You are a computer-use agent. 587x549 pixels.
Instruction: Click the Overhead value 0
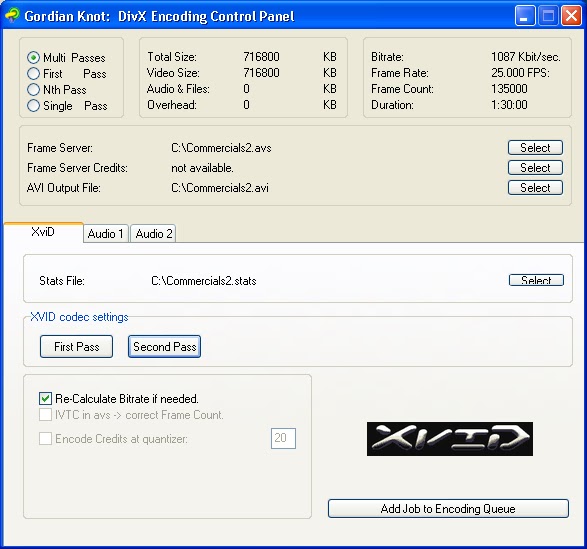click(x=246, y=105)
